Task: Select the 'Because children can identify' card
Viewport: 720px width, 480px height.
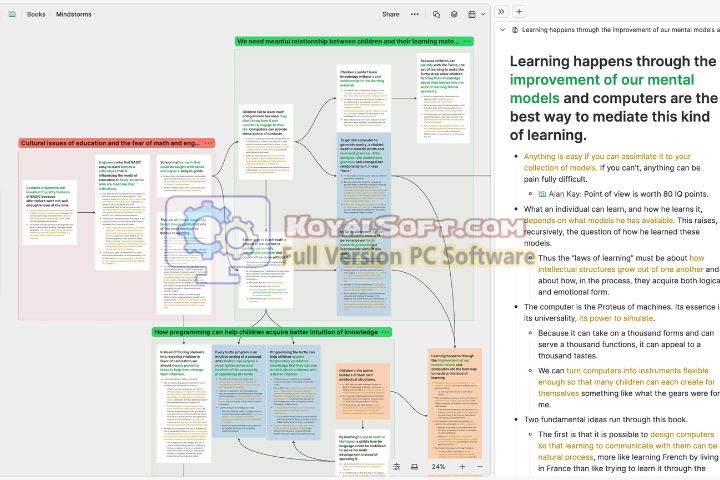Action: click(x=444, y=97)
